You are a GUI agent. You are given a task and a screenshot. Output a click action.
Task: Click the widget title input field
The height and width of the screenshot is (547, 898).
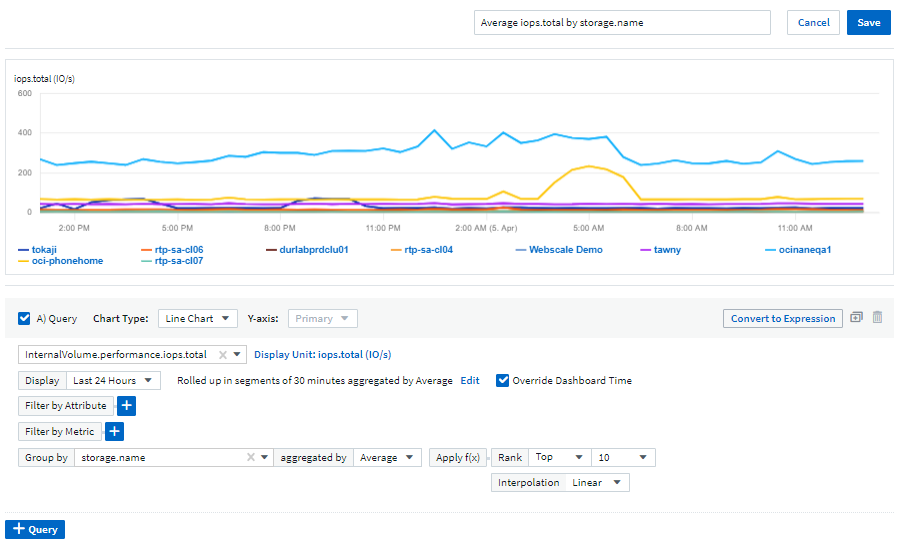click(622, 23)
